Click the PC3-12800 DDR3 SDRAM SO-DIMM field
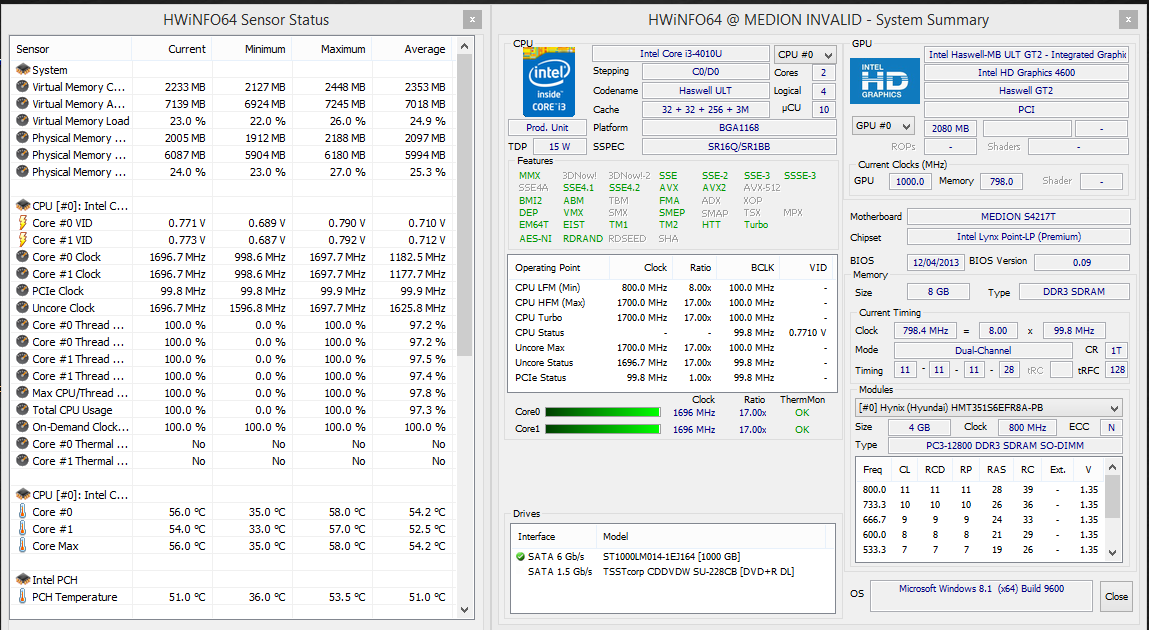Screen dimensions: 1149x630 point(1004,445)
